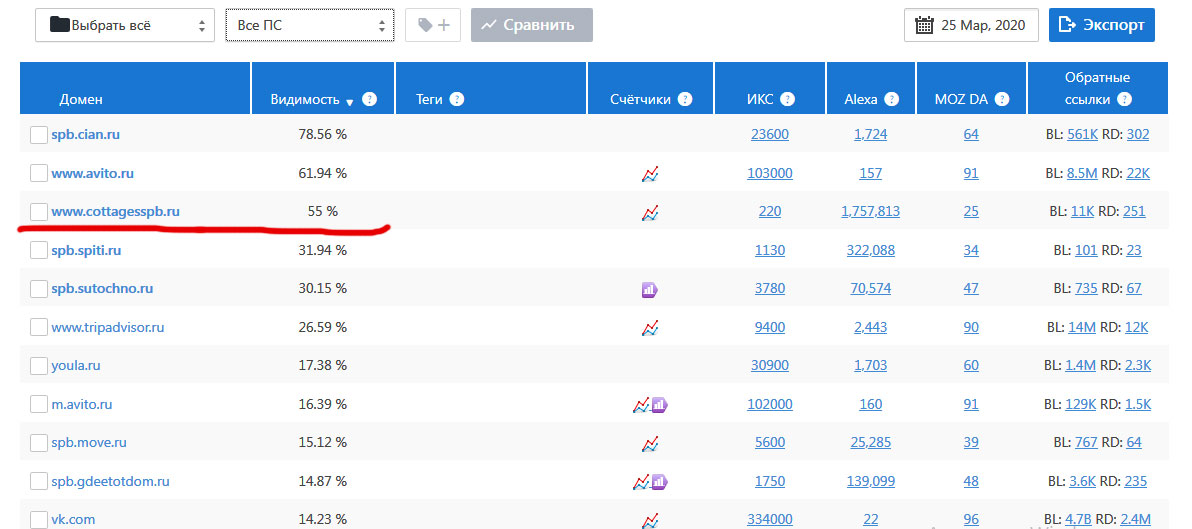Click help icon next to Счётчики header
This screenshot has height=529, width=1192.
tap(685, 99)
